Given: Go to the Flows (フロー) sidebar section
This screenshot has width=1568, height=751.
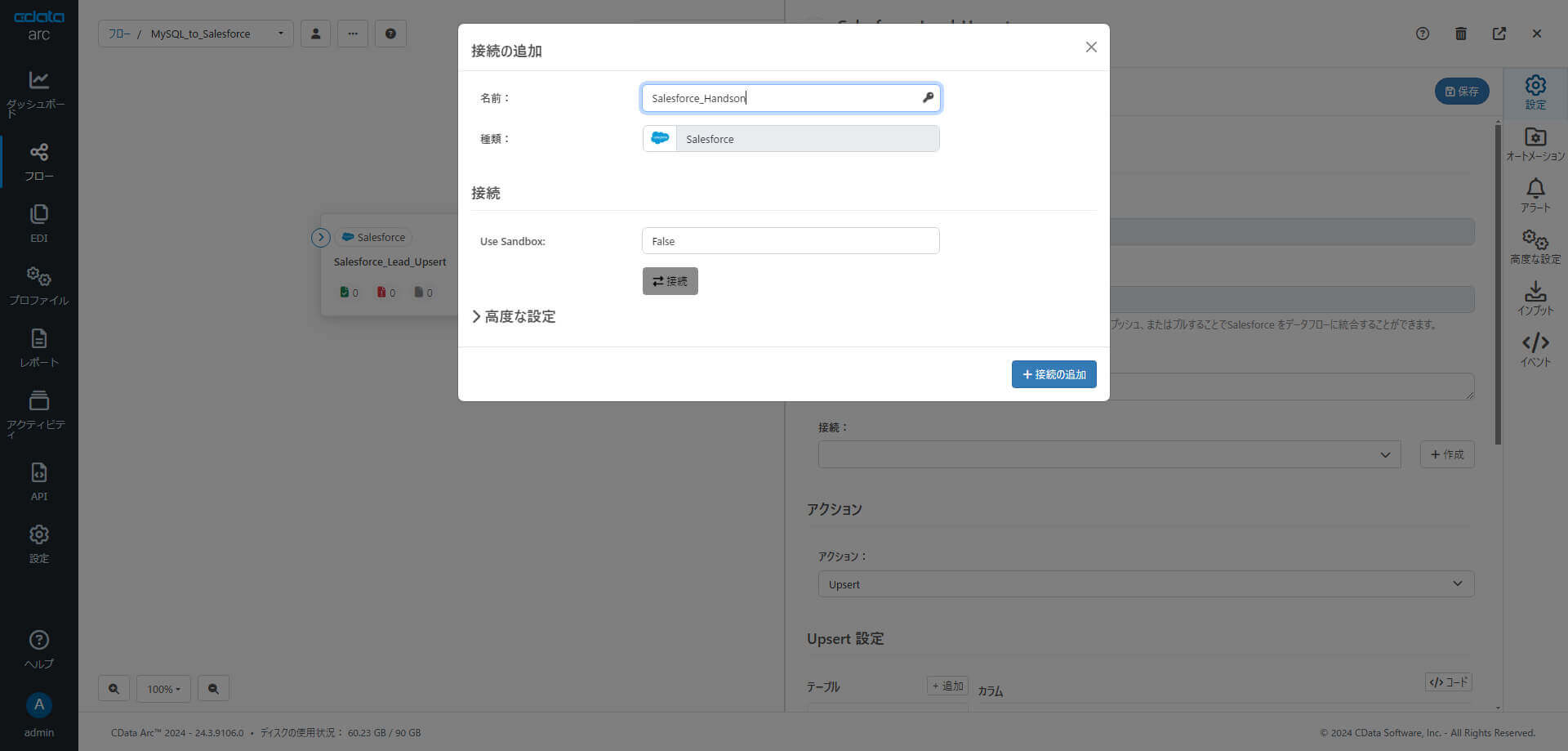Looking at the screenshot, I should click(38, 162).
